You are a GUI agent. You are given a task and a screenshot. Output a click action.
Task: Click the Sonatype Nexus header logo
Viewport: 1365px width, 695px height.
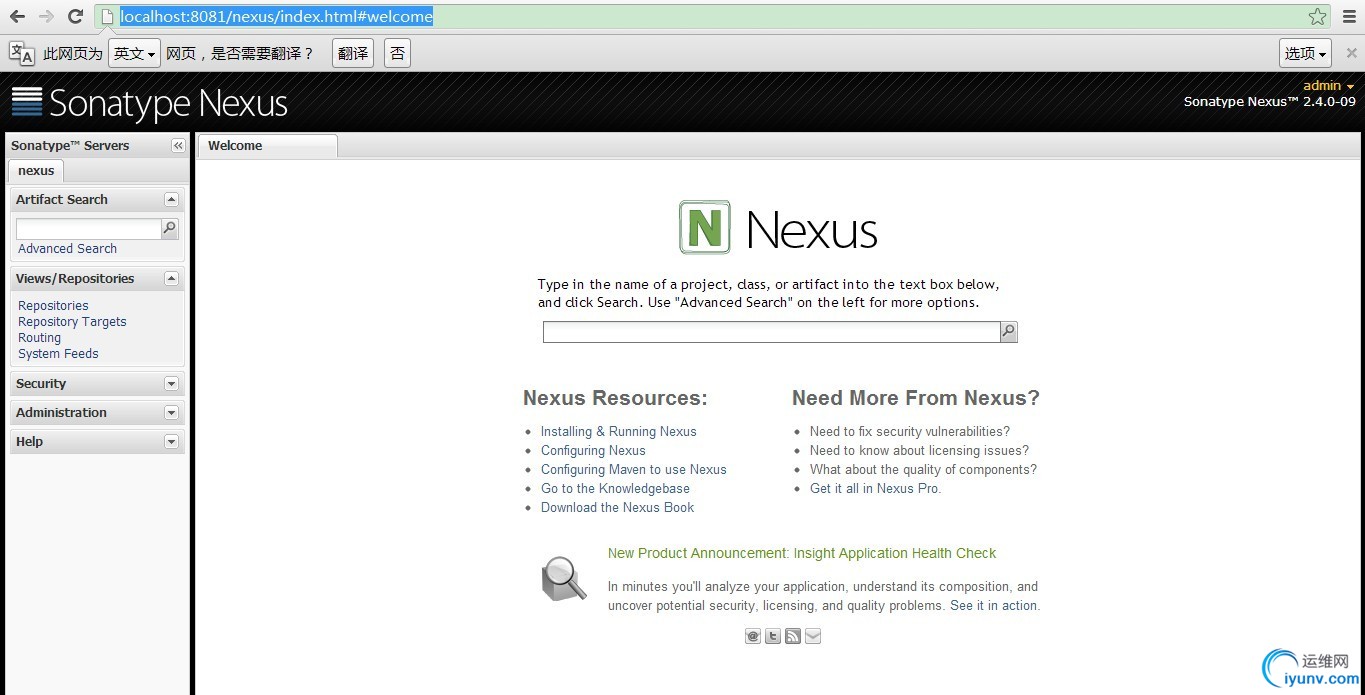[149, 103]
